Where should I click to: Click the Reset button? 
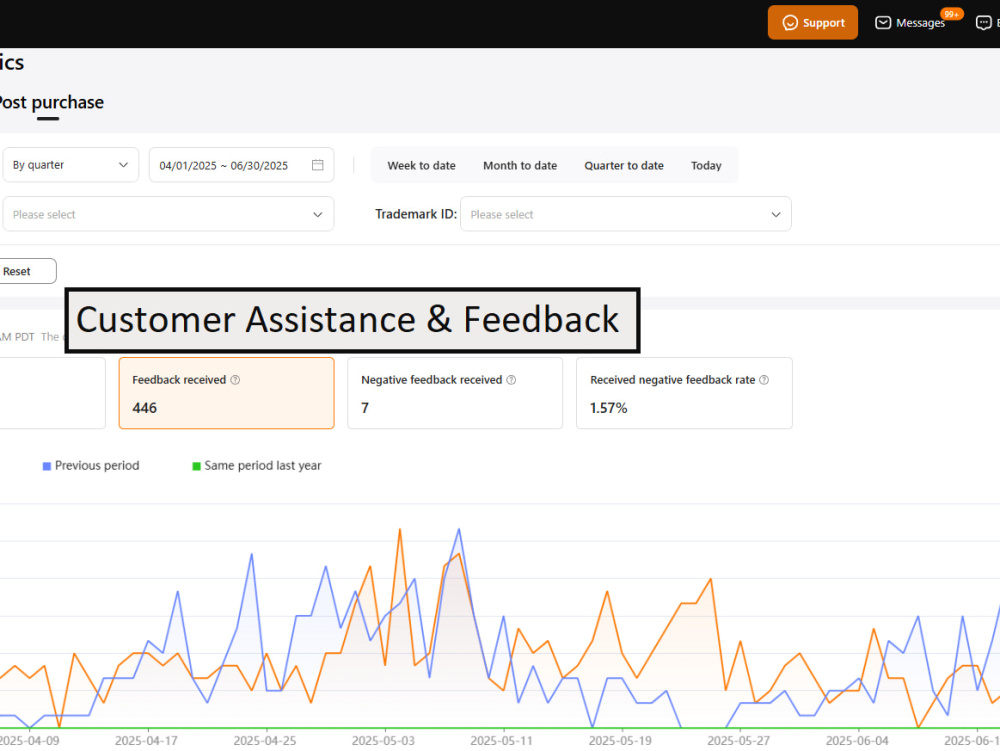(28, 271)
